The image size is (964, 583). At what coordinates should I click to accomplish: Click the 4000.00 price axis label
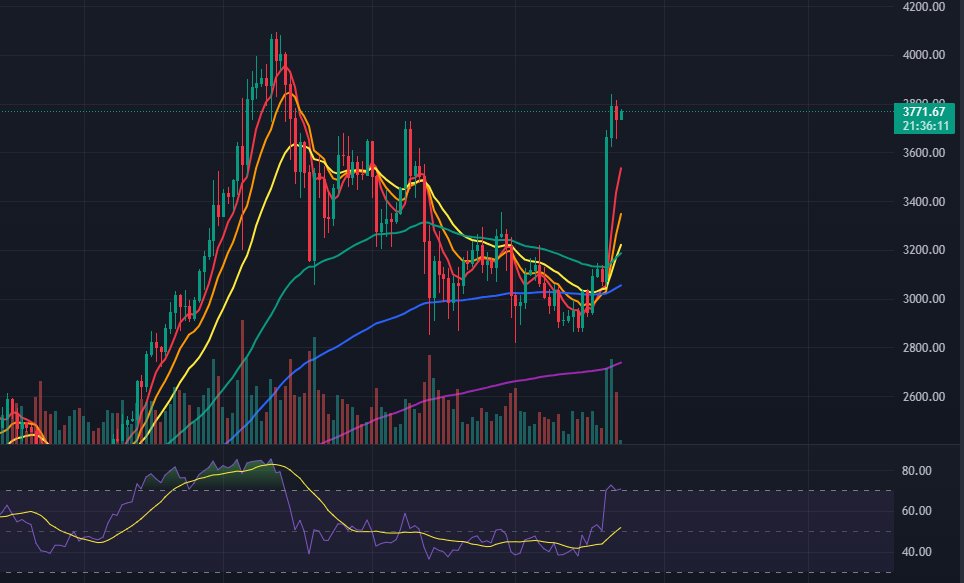tap(923, 55)
